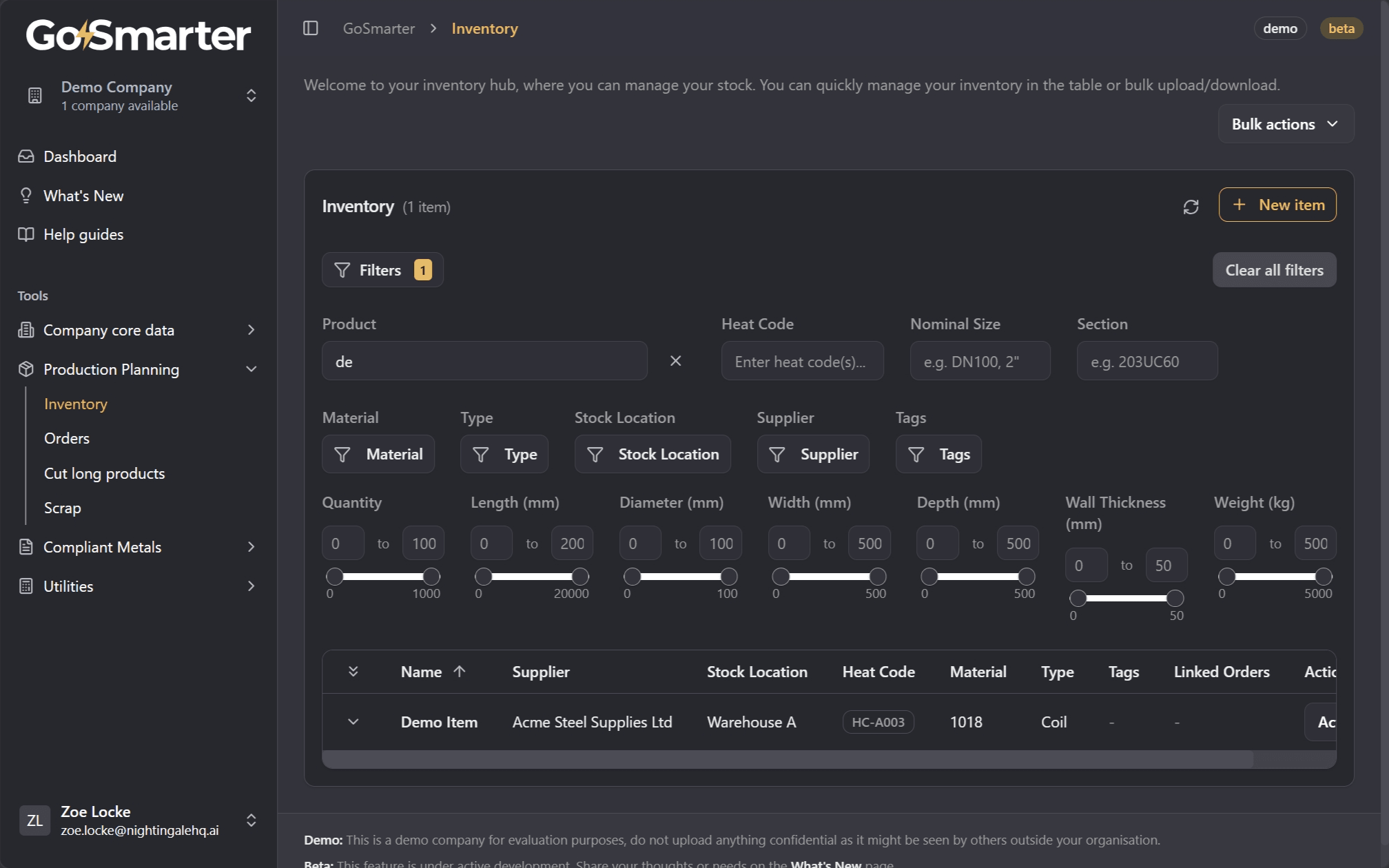Viewport: 1389px width, 868px height.
Task: Open the Material filter dropdown
Action: (378, 454)
